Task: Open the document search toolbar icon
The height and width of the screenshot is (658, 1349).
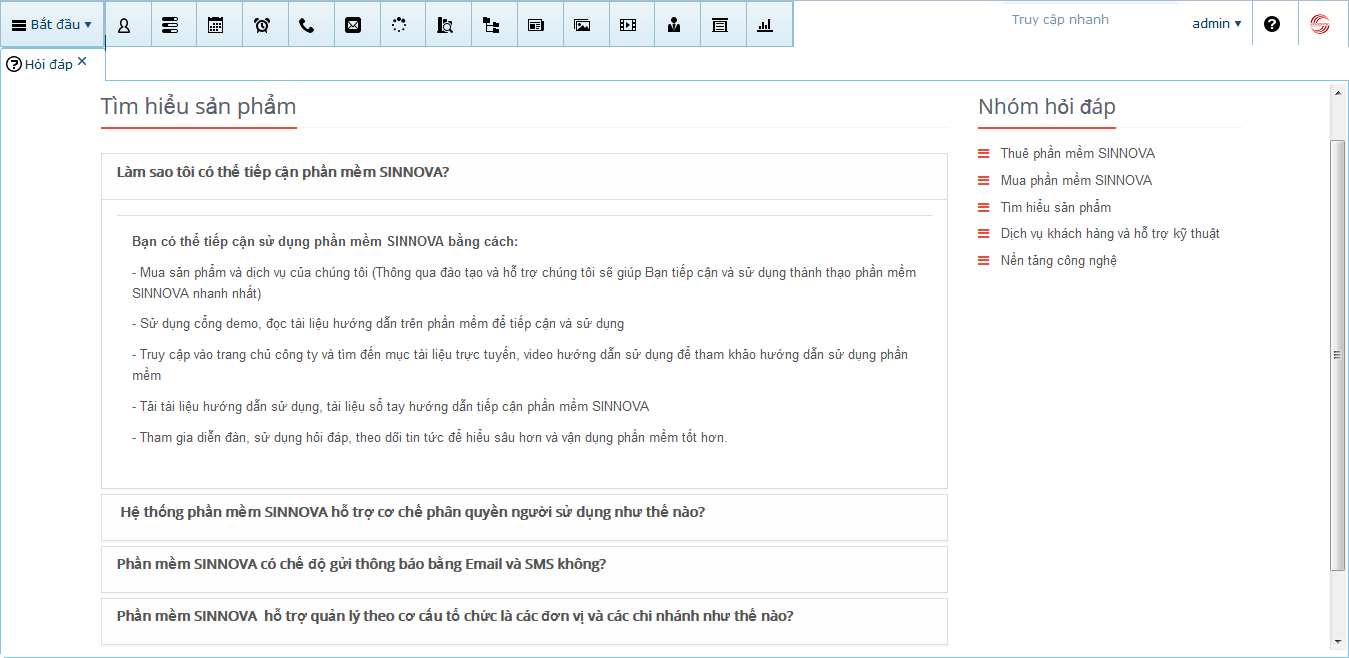Action: [x=445, y=25]
